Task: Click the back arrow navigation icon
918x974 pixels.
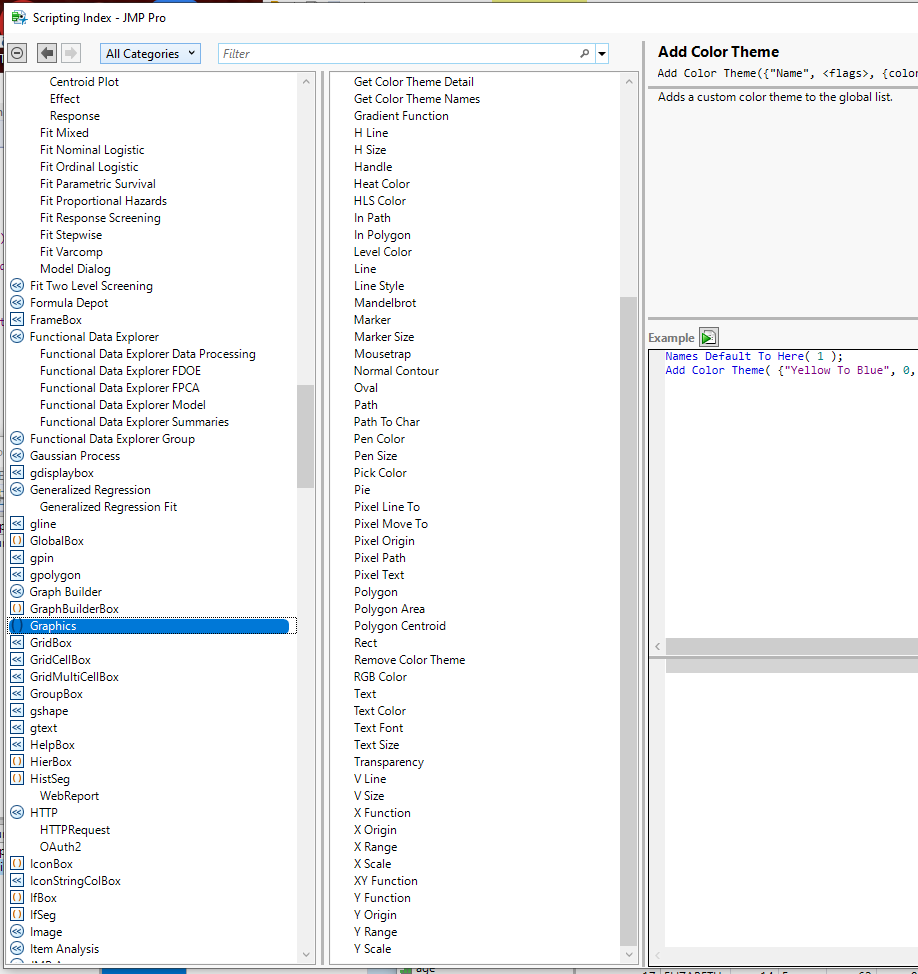Action: coord(47,53)
